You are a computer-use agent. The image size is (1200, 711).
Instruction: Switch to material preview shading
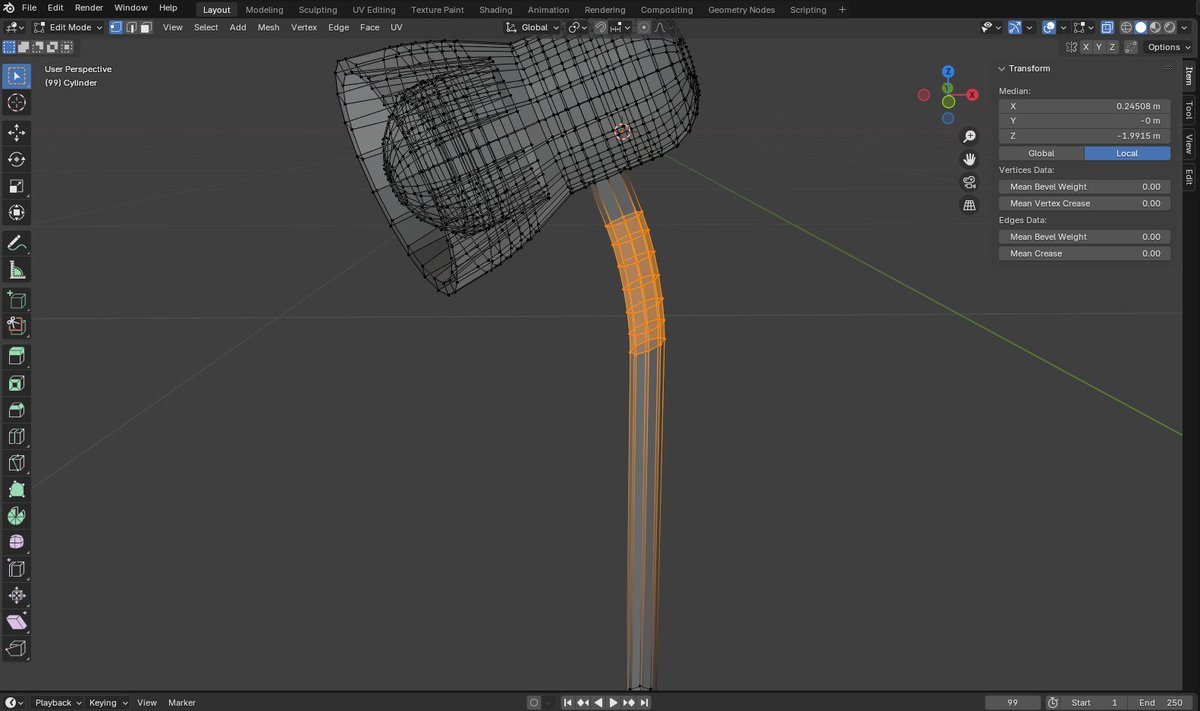[1154, 27]
